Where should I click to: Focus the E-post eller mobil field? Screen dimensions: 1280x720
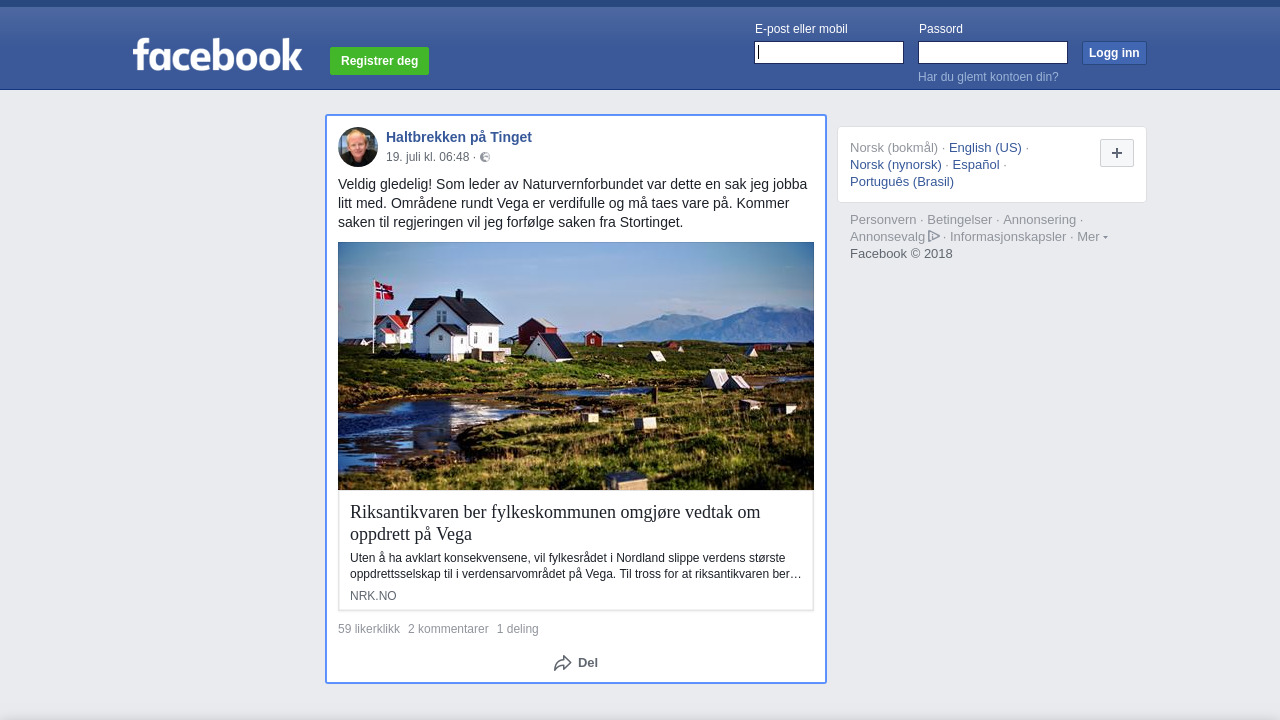[829, 52]
